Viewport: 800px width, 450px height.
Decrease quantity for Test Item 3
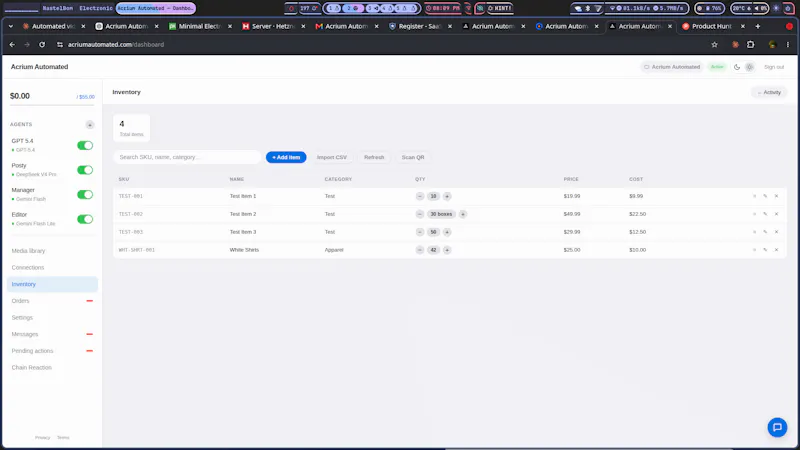pyautogui.click(x=420, y=232)
